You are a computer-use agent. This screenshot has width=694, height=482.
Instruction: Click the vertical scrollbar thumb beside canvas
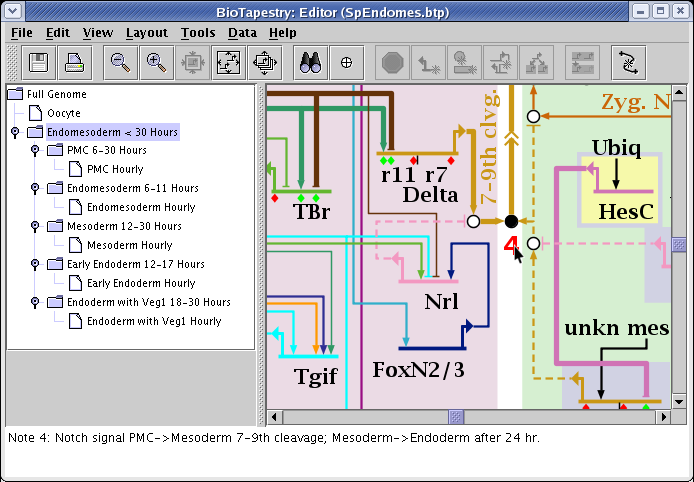[679, 245]
